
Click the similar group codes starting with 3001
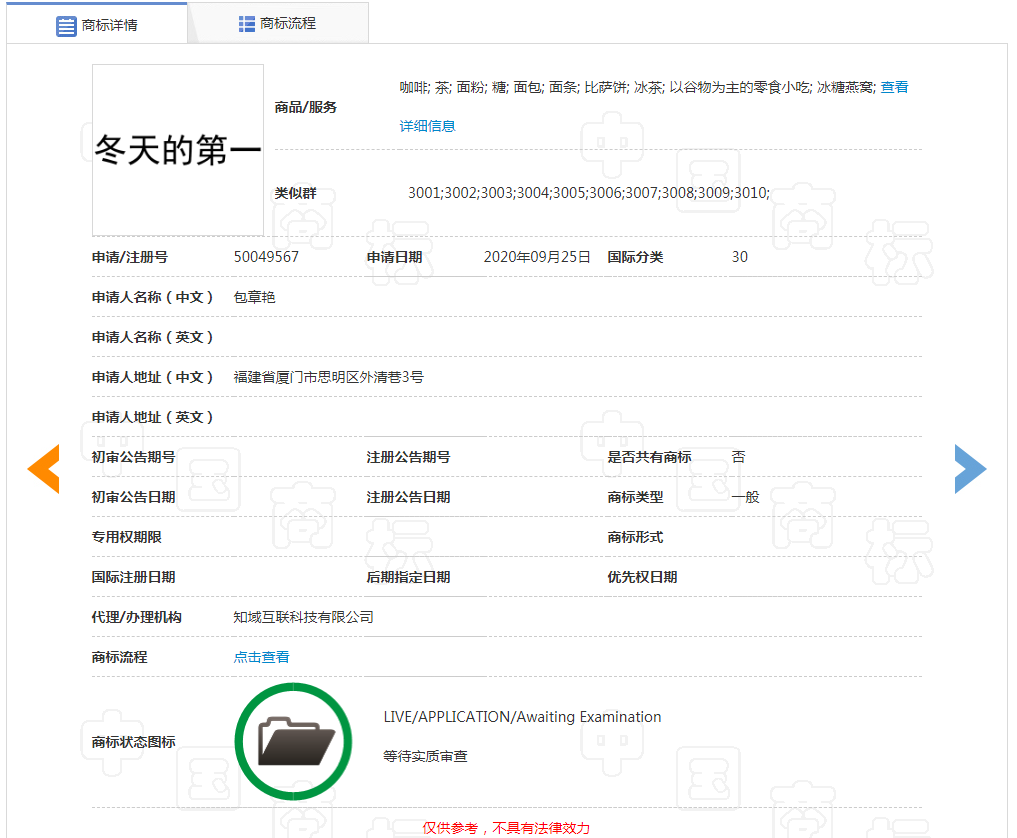pyautogui.click(x=588, y=193)
